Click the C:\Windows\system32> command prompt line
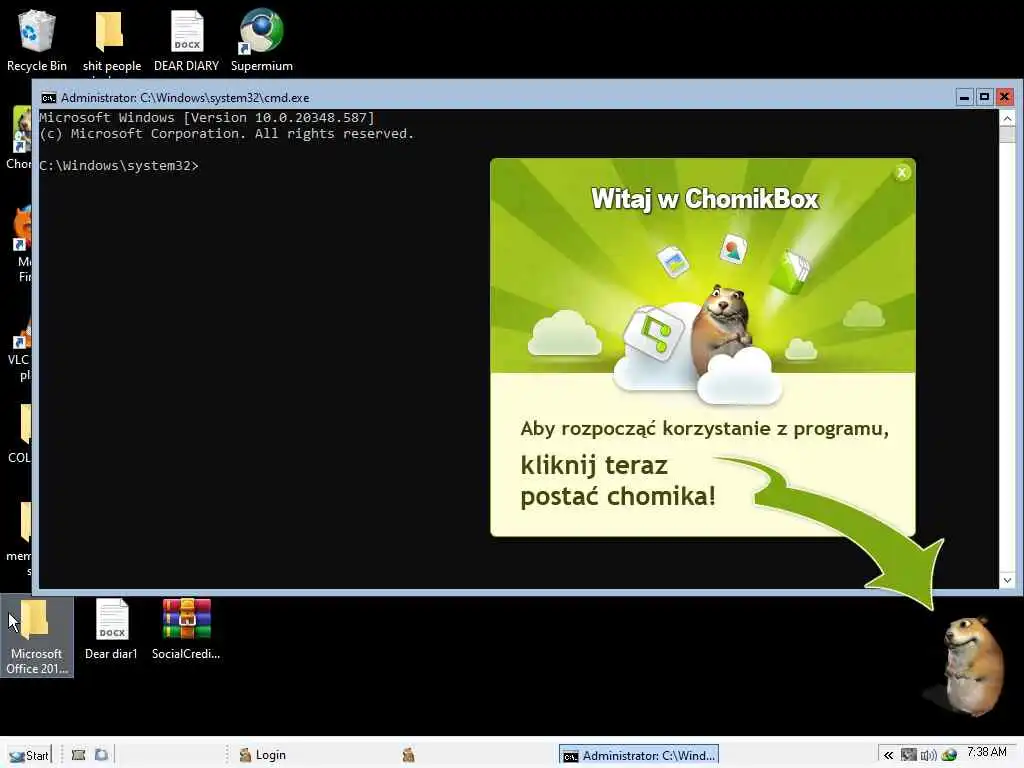1024x768 pixels. click(x=119, y=166)
